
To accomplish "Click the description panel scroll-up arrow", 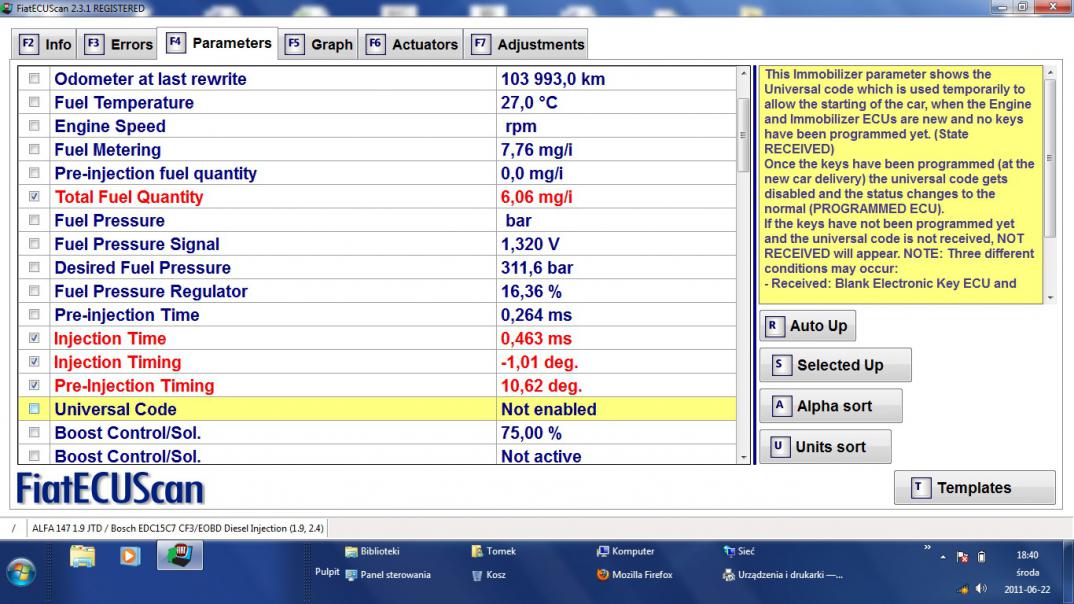I will point(1050,73).
